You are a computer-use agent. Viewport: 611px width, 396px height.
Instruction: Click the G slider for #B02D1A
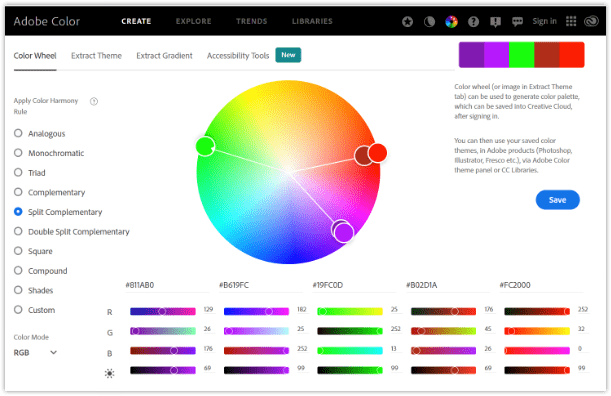(x=443, y=331)
